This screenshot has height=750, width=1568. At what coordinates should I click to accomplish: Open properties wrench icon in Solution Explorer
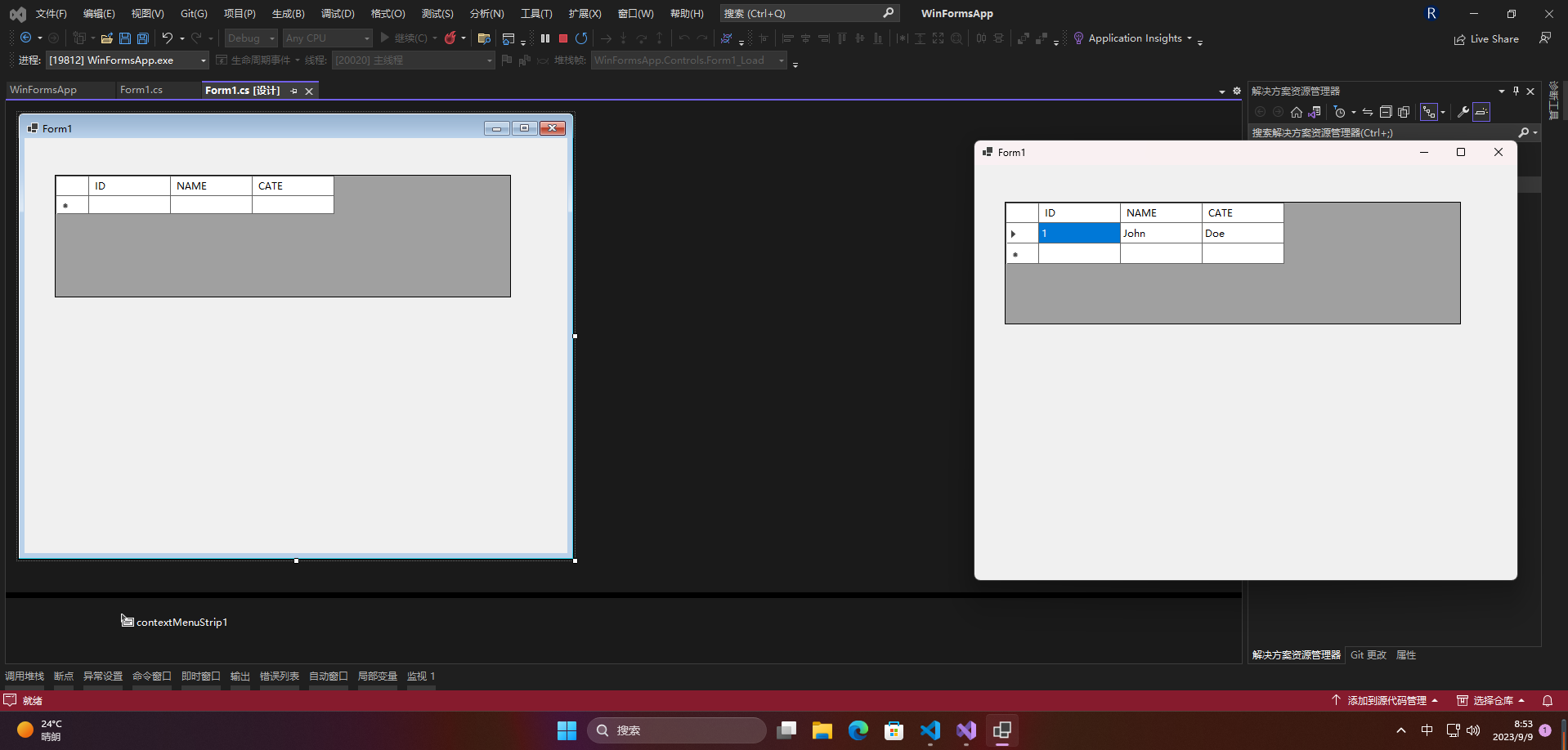[x=1463, y=112]
